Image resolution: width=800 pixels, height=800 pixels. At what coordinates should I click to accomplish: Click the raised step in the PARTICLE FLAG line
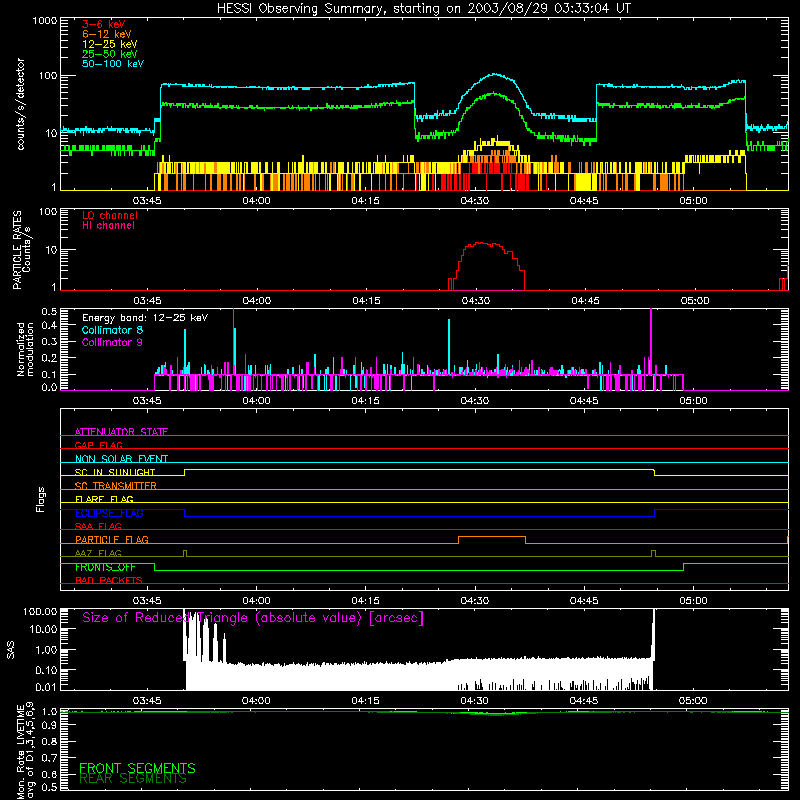click(492, 537)
